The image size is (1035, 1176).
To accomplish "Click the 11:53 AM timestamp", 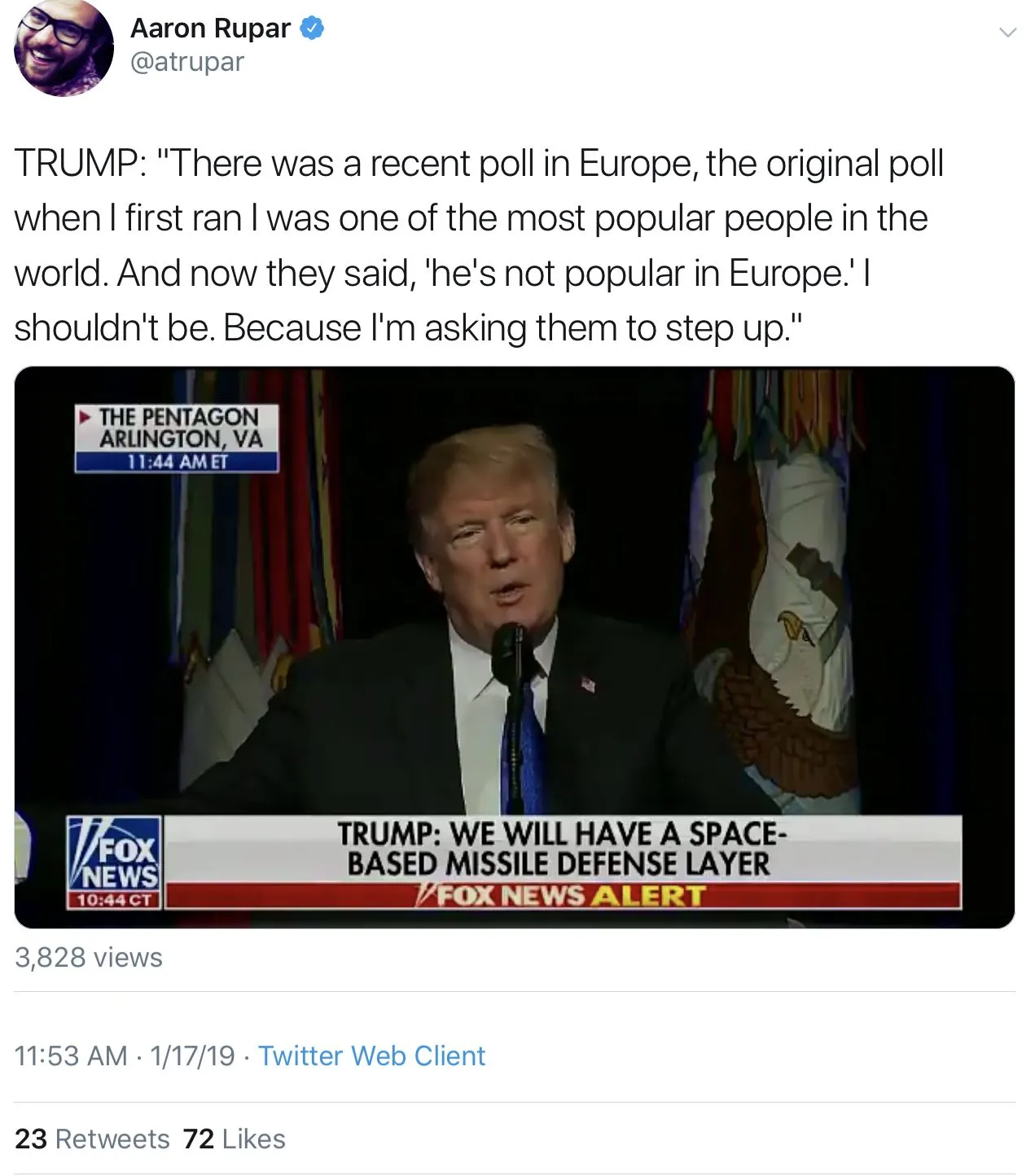I will [x=71, y=1055].
